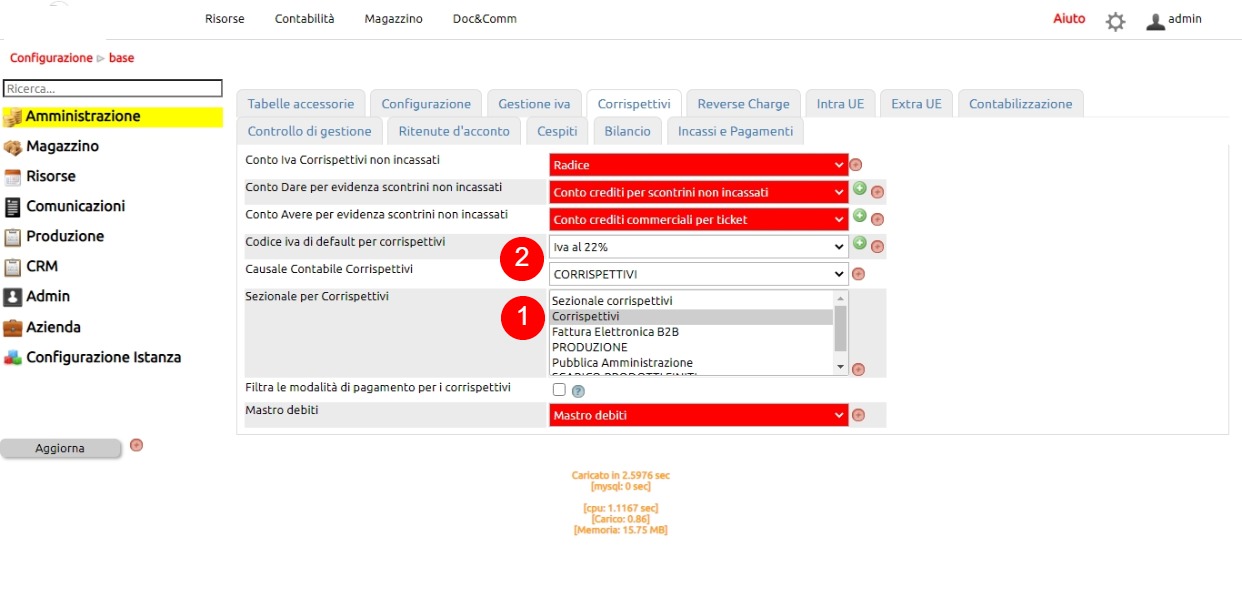Open settings via the gear icon
1242x597 pixels.
pyautogui.click(x=1115, y=21)
